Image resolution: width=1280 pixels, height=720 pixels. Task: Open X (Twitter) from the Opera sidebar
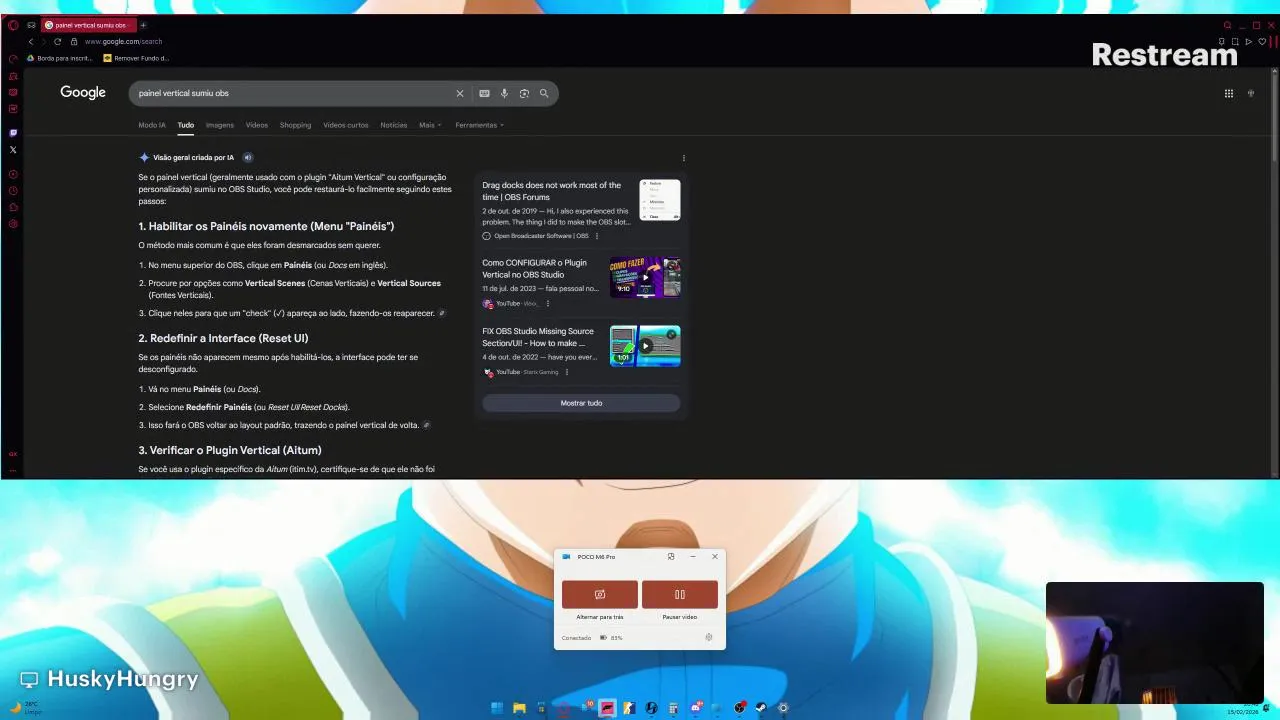[x=13, y=150]
